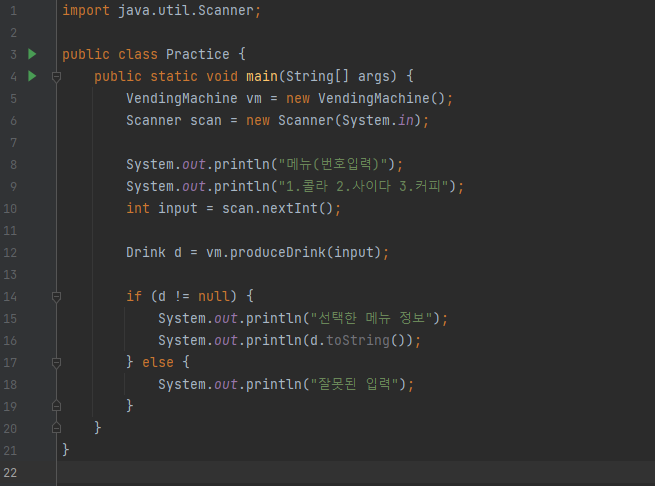The width and height of the screenshot is (655, 486).
Task: Collapse the else block at line 17
Action: pyautogui.click(x=56, y=362)
